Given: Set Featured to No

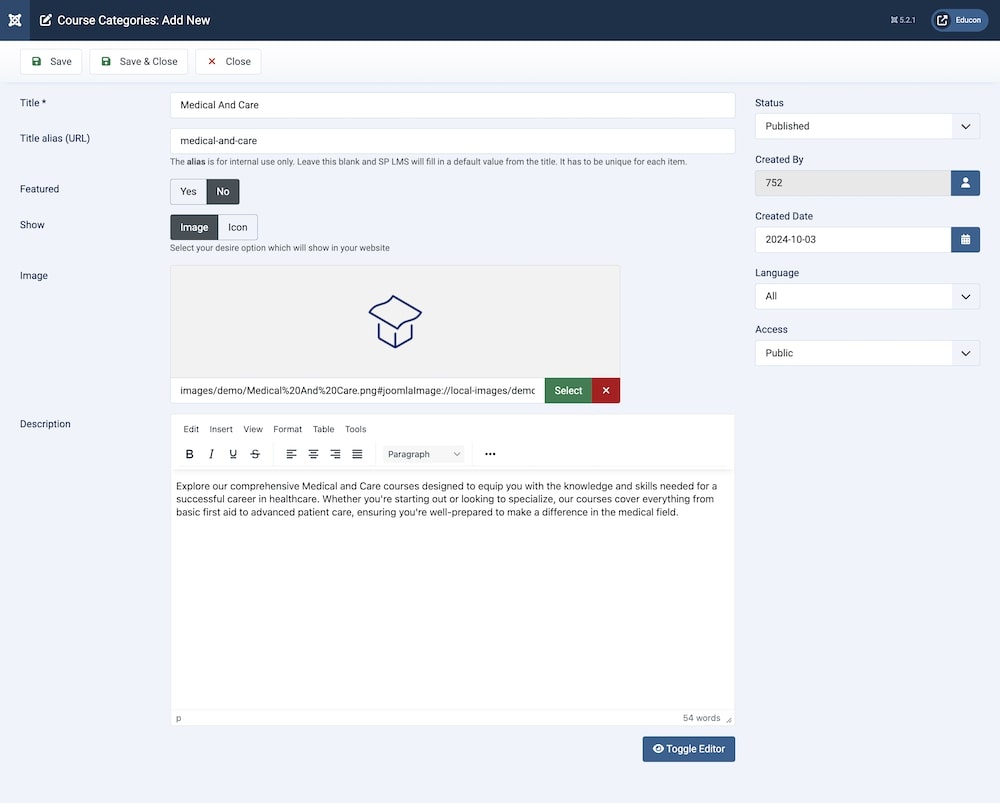Looking at the screenshot, I should 223,192.
